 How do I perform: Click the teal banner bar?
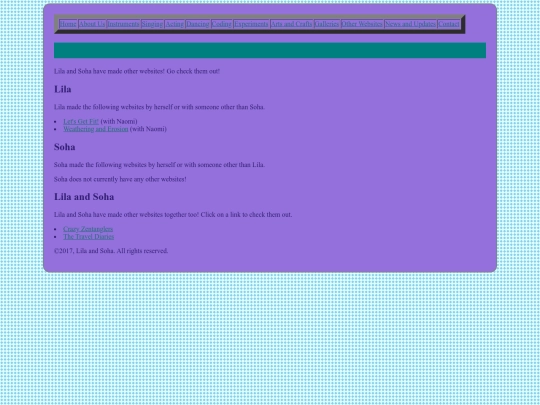pos(270,50)
